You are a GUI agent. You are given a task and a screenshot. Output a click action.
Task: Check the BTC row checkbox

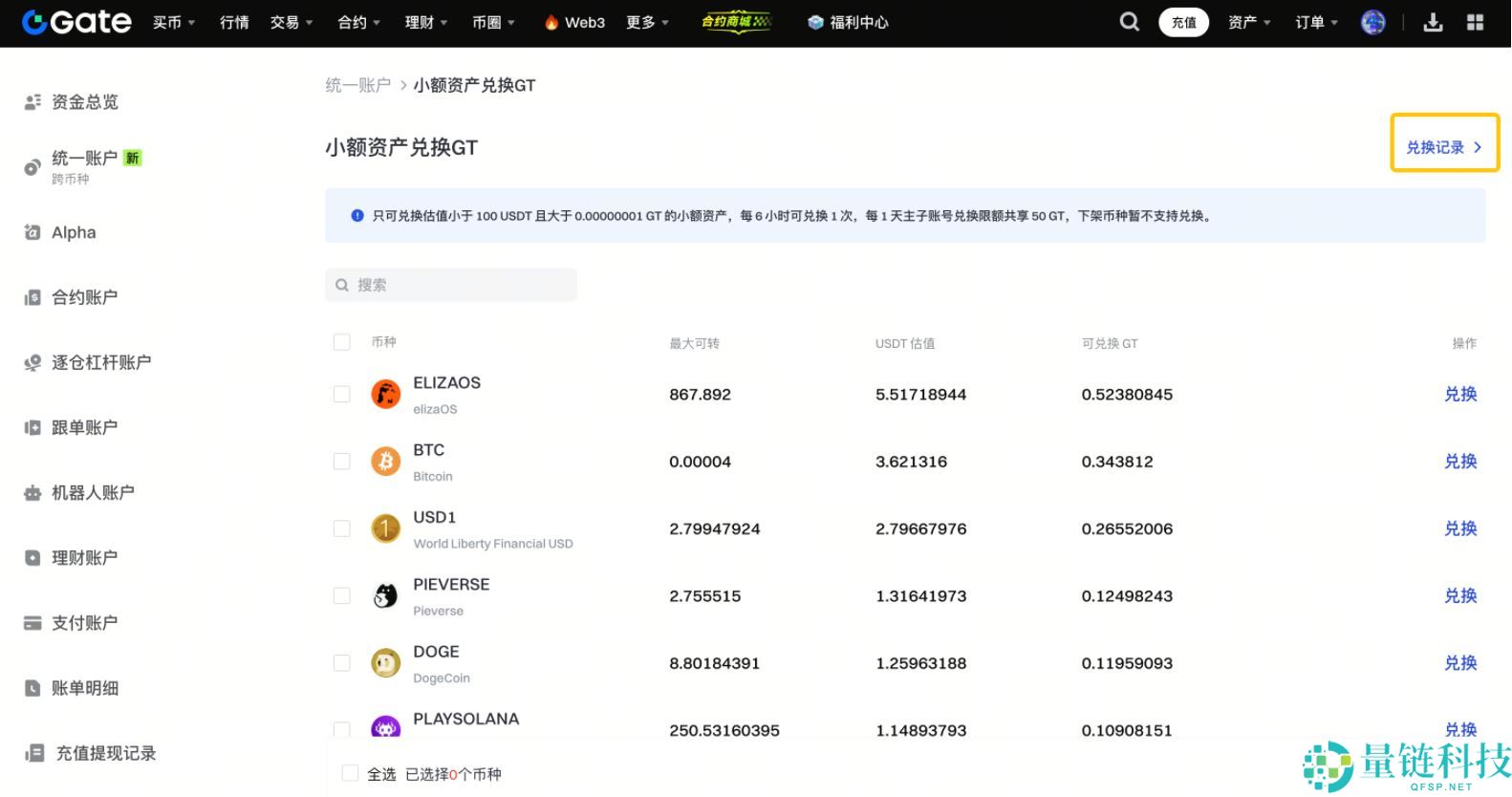click(x=341, y=462)
